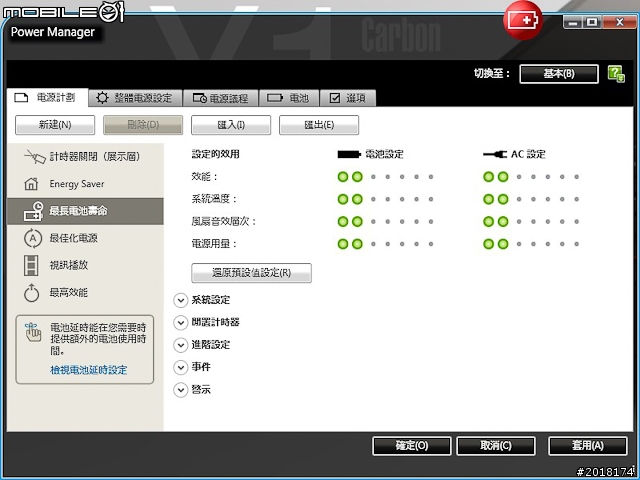
Task: Maximize the Power Manager window
Action: 592,22
